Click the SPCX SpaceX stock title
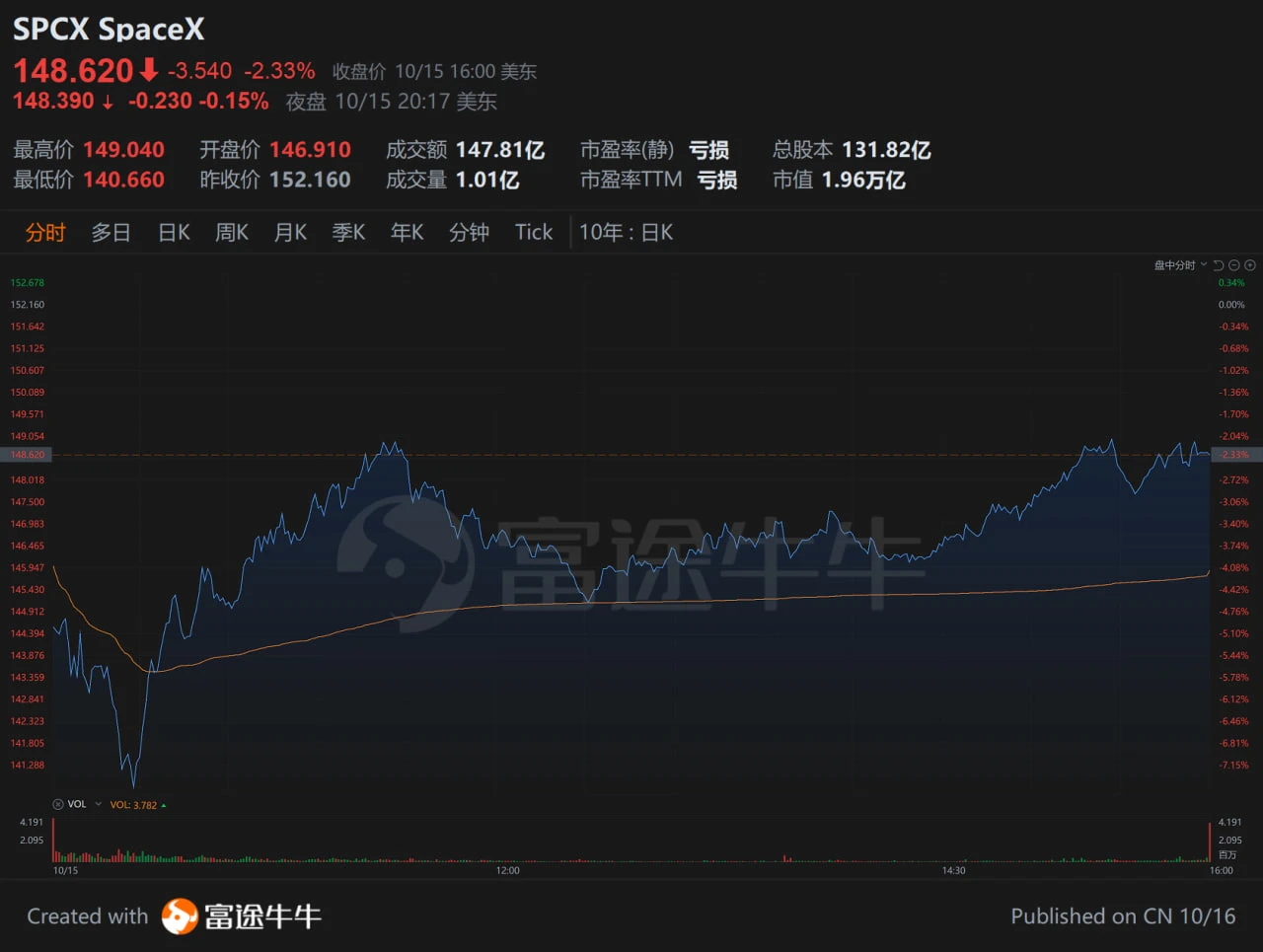This screenshot has height=952, width=1263. tap(109, 29)
